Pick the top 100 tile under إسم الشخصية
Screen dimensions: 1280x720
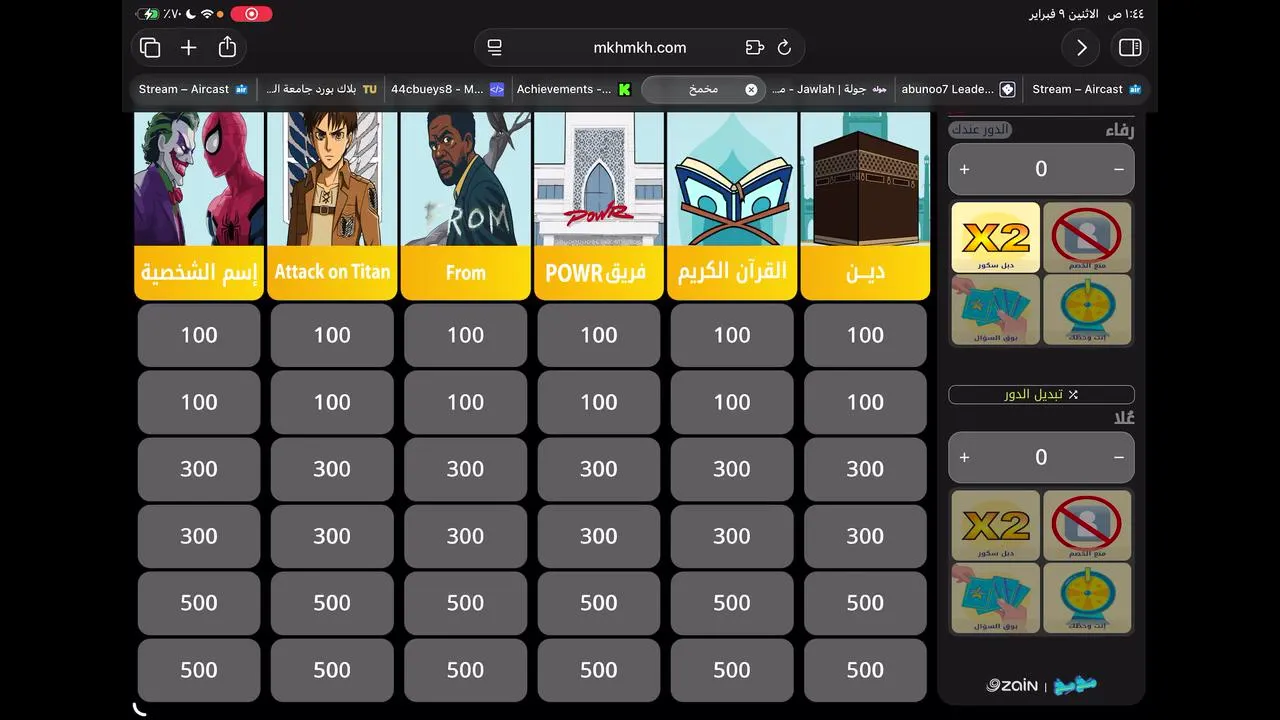click(x=199, y=335)
